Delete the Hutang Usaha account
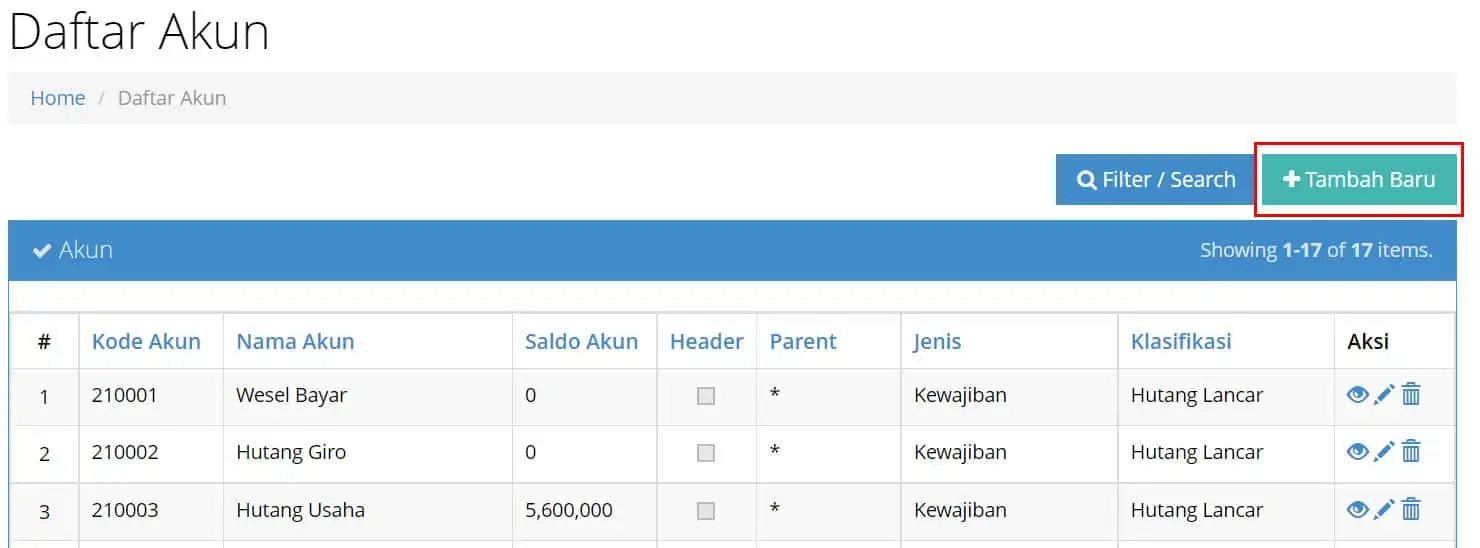The height and width of the screenshot is (548, 1480). coord(1411,510)
